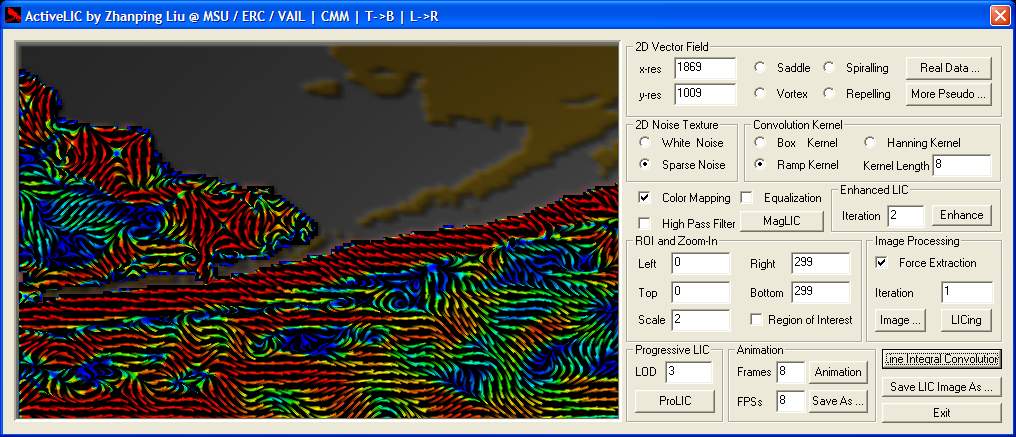Uncheck the Force Extraction checkbox
1016x437 pixels.
click(x=881, y=263)
